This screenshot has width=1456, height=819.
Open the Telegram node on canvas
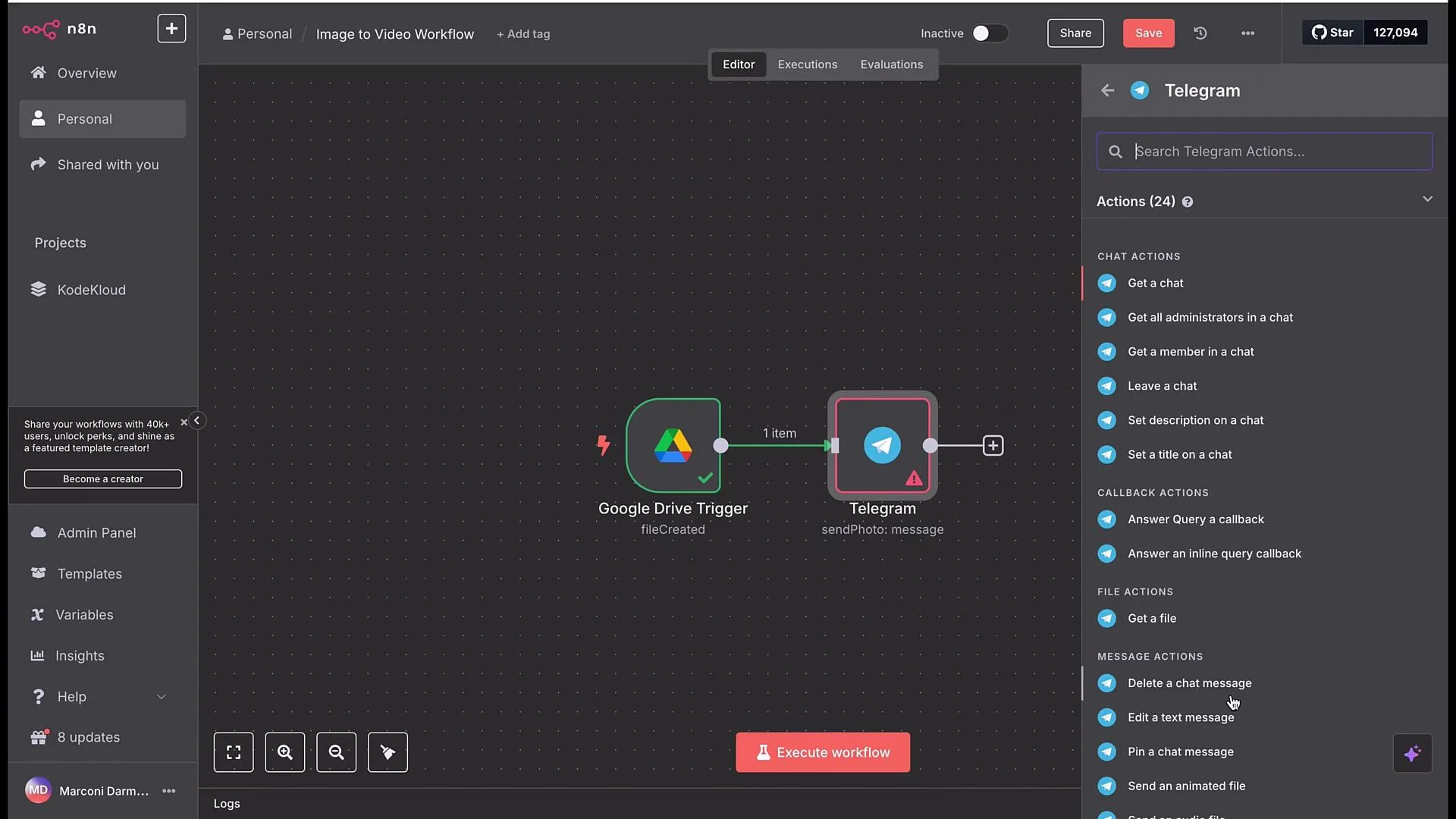[x=883, y=446]
